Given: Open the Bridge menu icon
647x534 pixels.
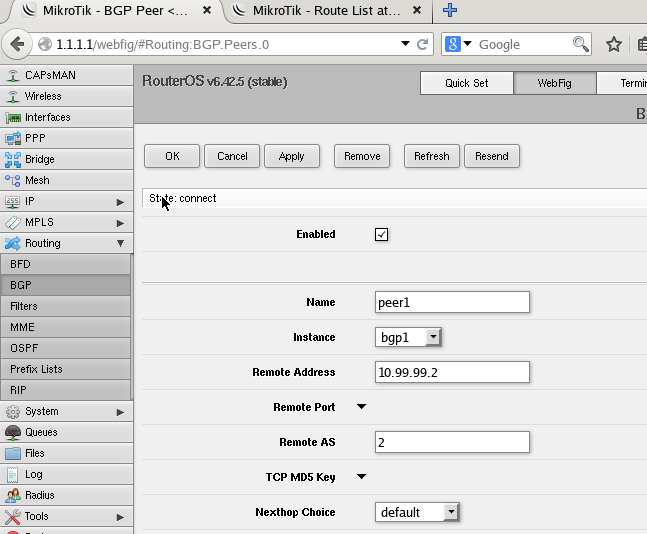Looking at the screenshot, I should (x=13, y=160).
